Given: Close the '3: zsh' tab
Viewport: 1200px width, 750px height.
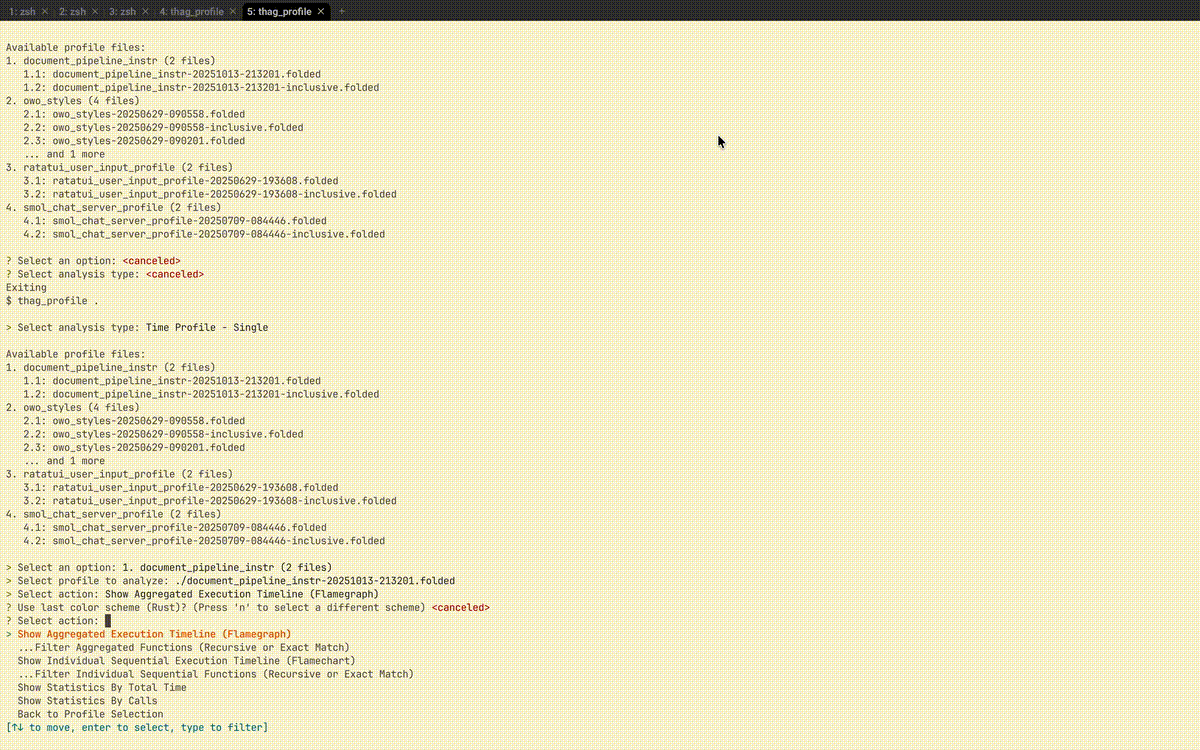Looking at the screenshot, I should pyautogui.click(x=145, y=11).
